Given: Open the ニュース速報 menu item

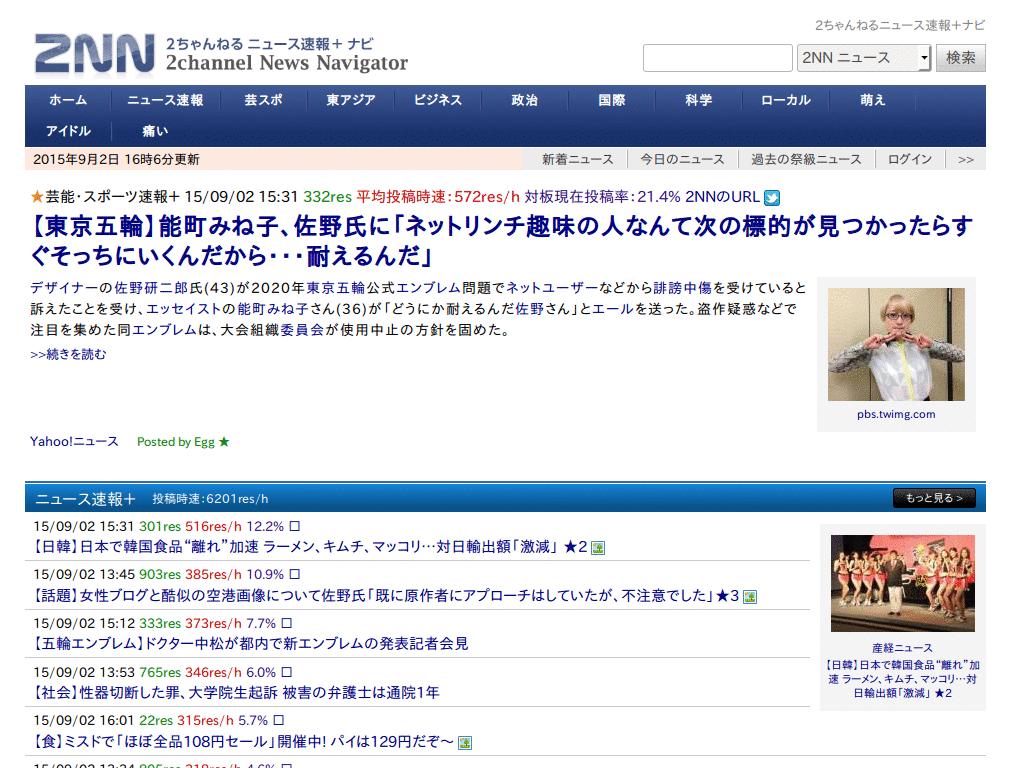Looking at the screenshot, I should [165, 100].
